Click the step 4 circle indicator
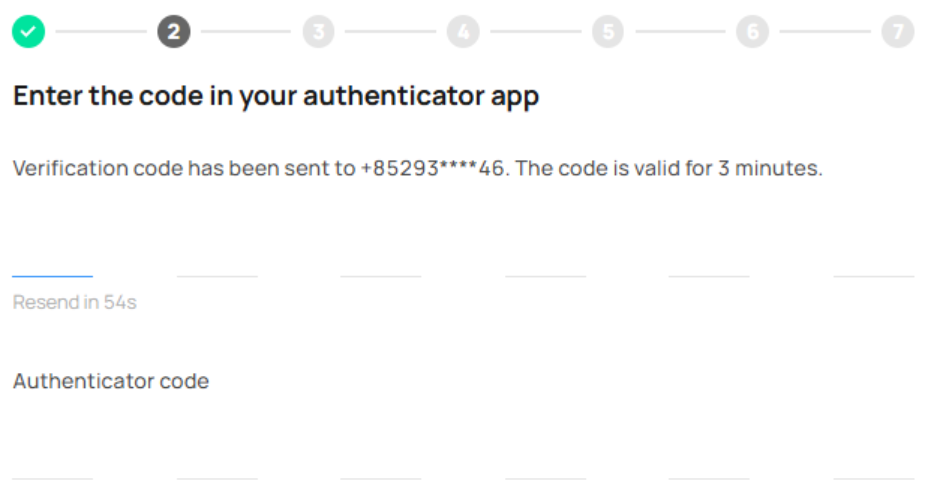 tap(463, 32)
